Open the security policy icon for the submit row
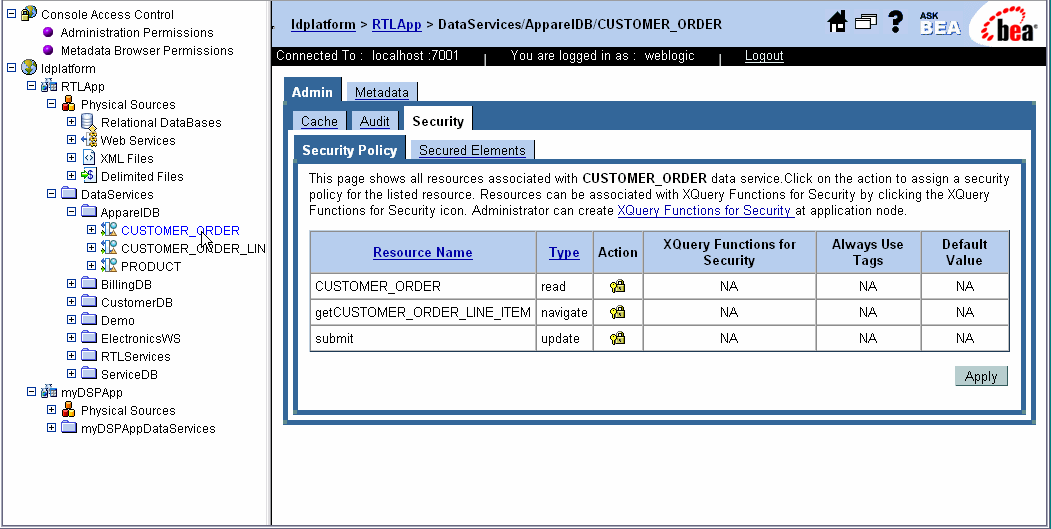Image resolution: width=1051 pixels, height=529 pixels. [x=617, y=339]
